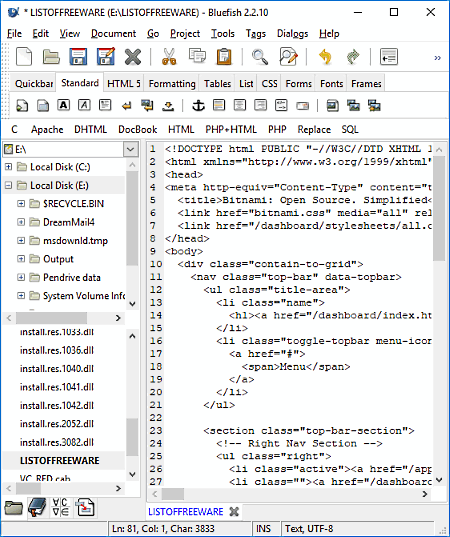Image resolution: width=450 pixels, height=537 pixels.
Task: Open the Replace custom menu
Action: click(314, 129)
